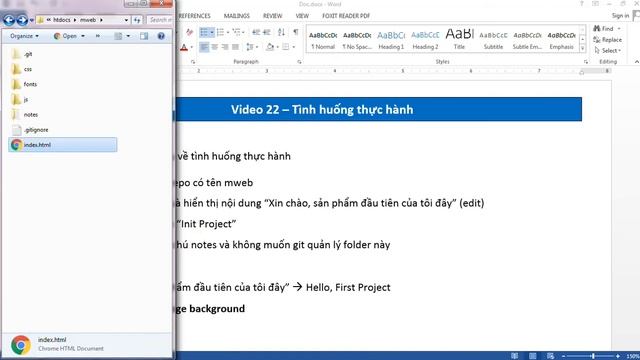Open Explorer help
The width and height of the screenshot is (640, 360).
click(161, 36)
